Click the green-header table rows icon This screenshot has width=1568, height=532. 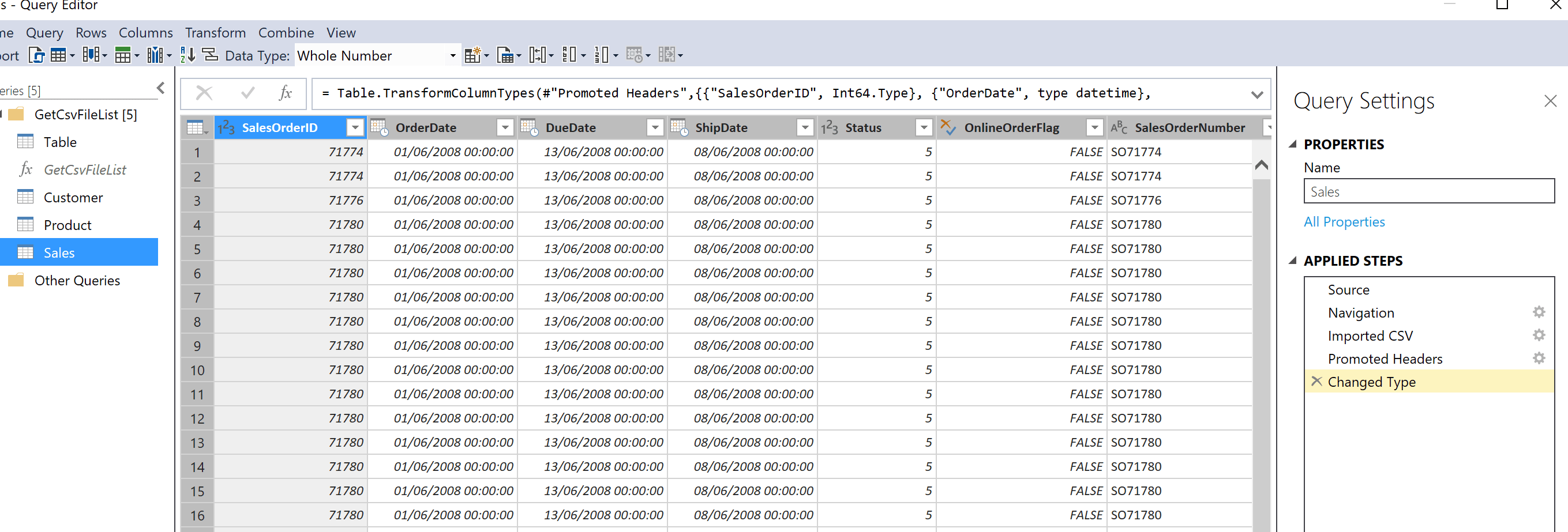(123, 55)
